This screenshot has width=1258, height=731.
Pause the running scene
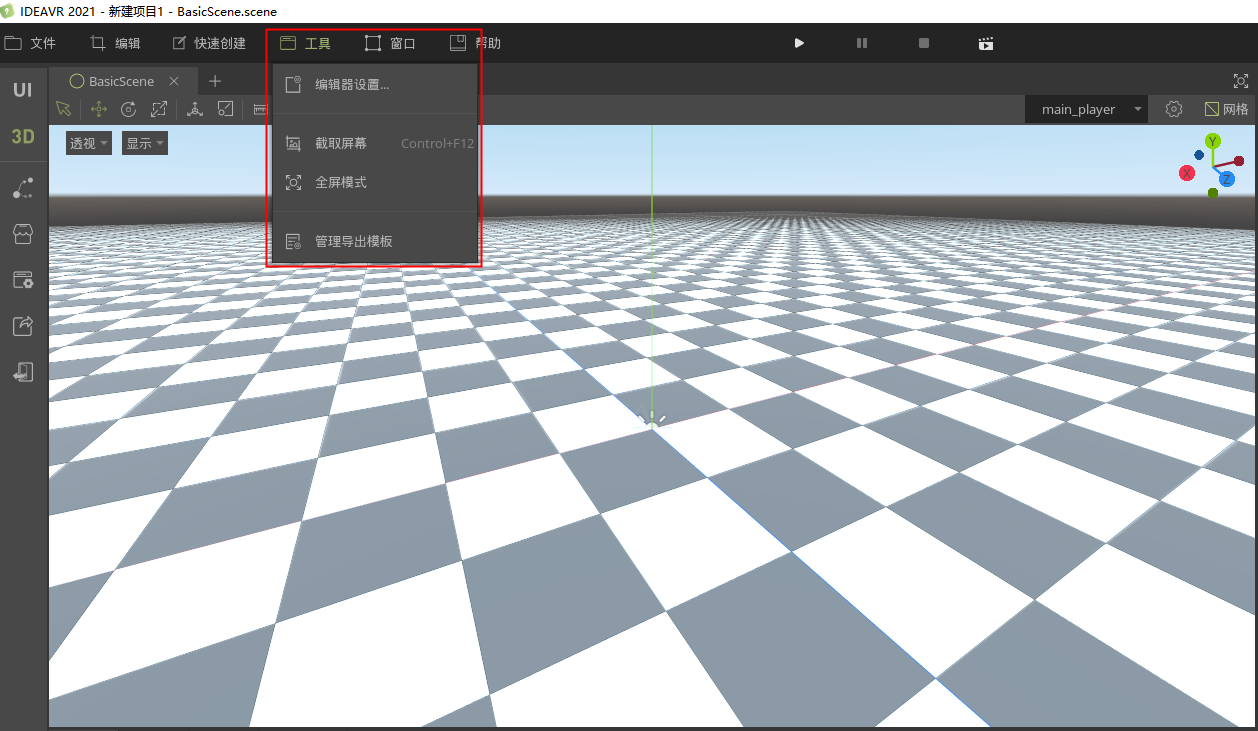point(862,43)
